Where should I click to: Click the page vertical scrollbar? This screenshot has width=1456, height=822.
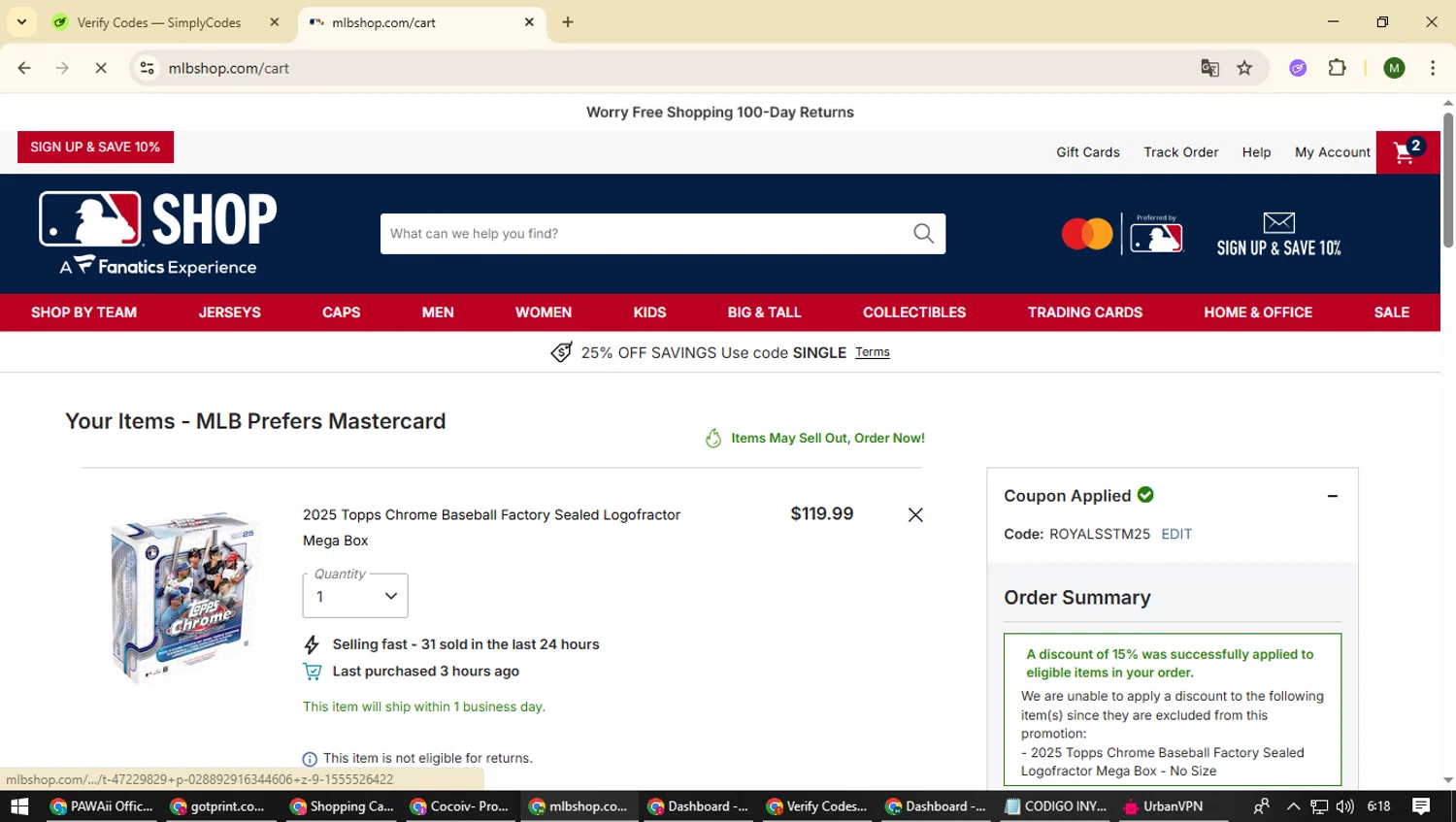tap(1448, 181)
